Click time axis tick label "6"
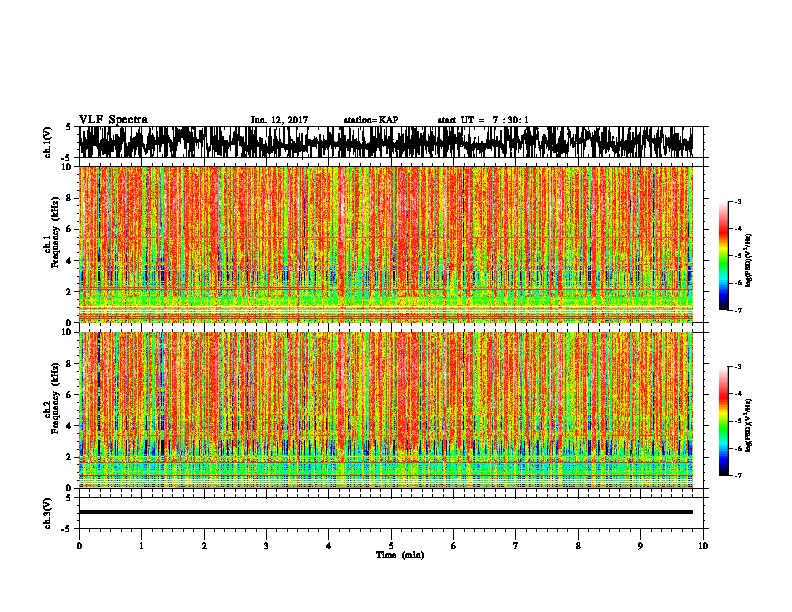 click(454, 546)
